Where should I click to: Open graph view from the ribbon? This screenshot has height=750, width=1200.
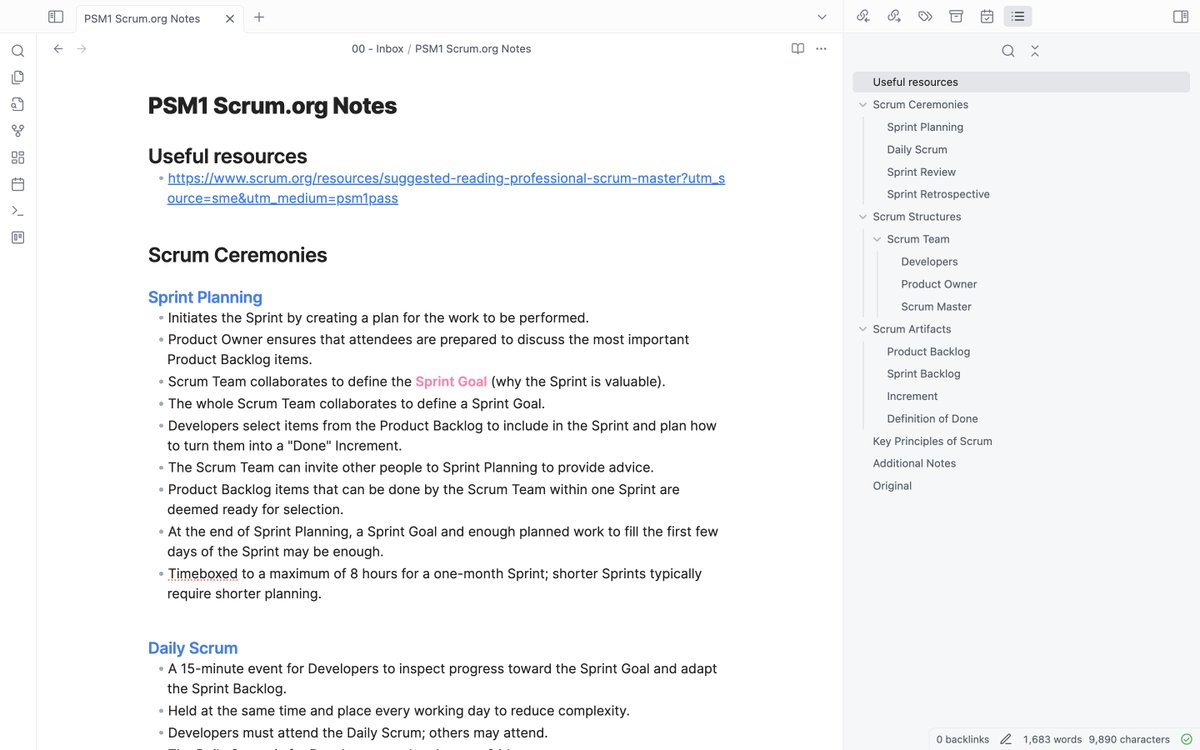[18, 131]
